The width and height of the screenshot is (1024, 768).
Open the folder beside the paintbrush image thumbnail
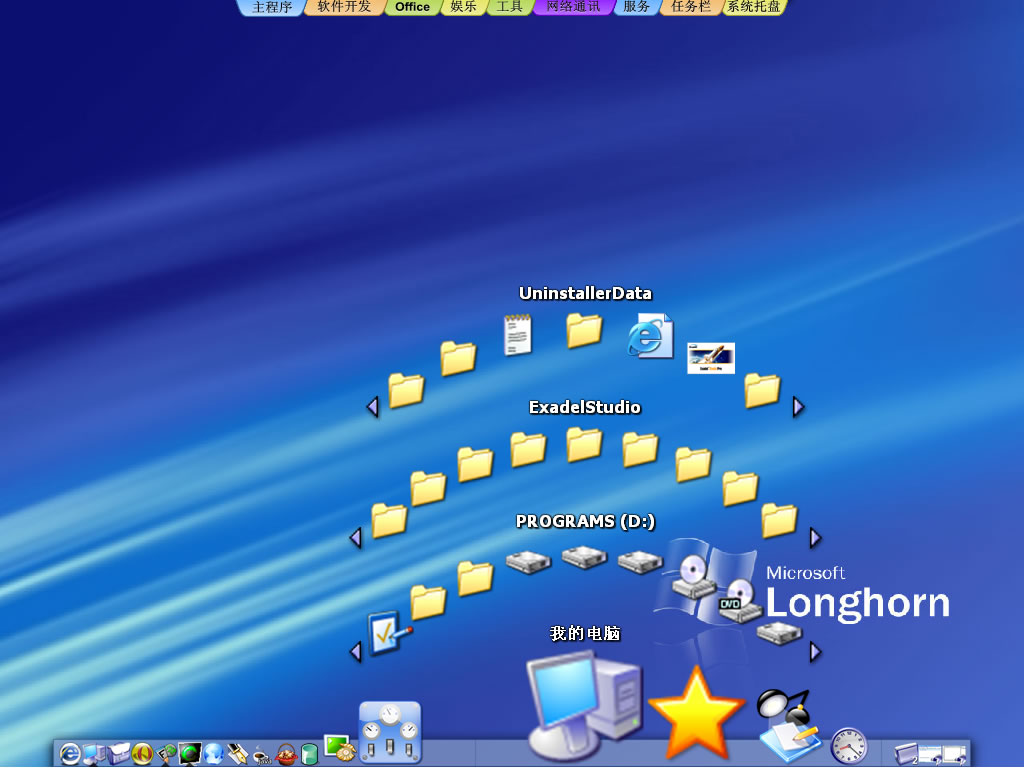762,391
